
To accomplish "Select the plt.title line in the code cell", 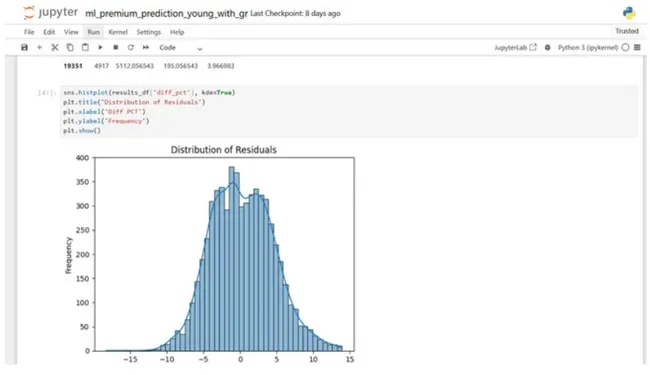I will (x=134, y=102).
